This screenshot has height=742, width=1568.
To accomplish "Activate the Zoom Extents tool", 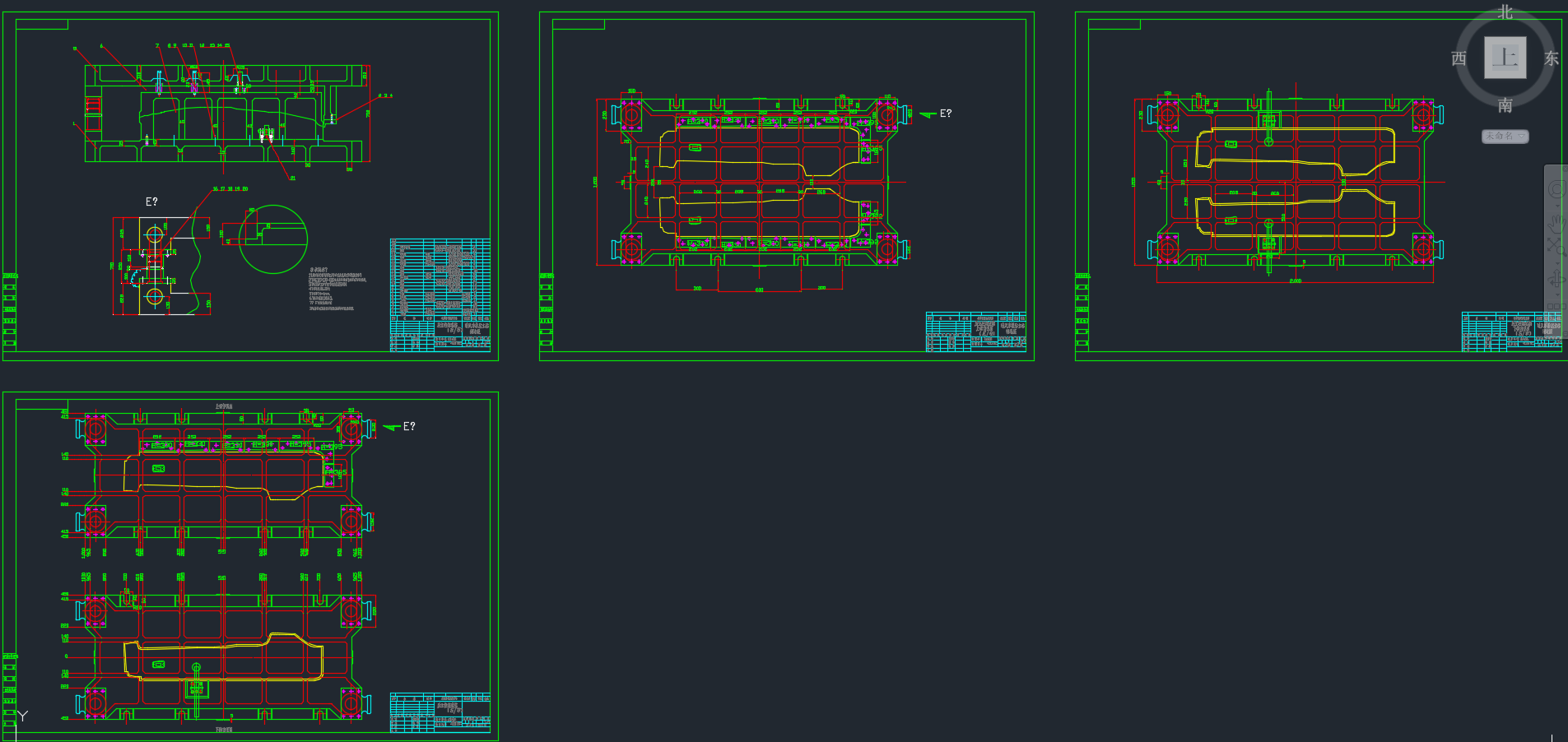I will click(1556, 244).
